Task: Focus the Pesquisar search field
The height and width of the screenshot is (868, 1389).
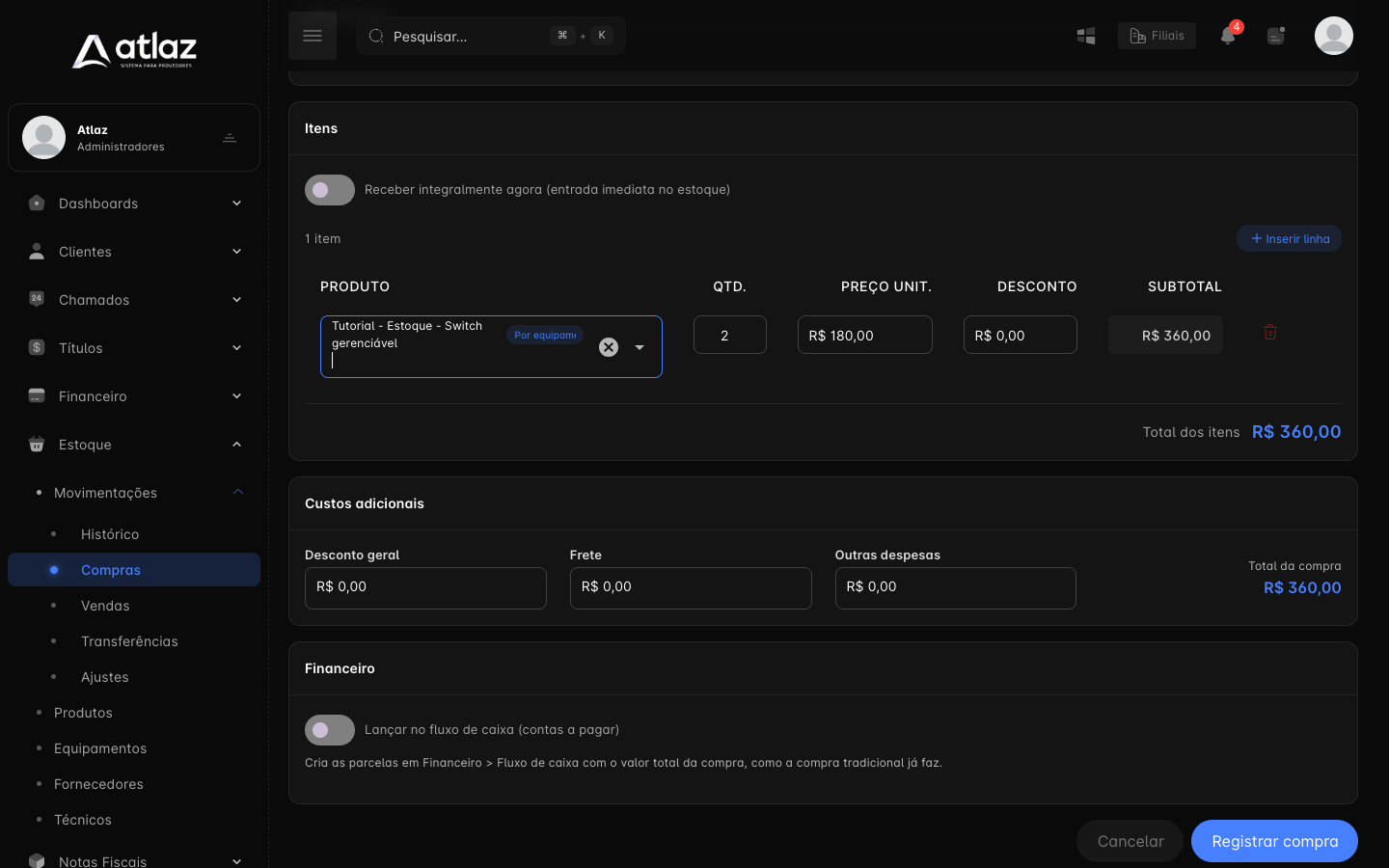Action: (491, 36)
